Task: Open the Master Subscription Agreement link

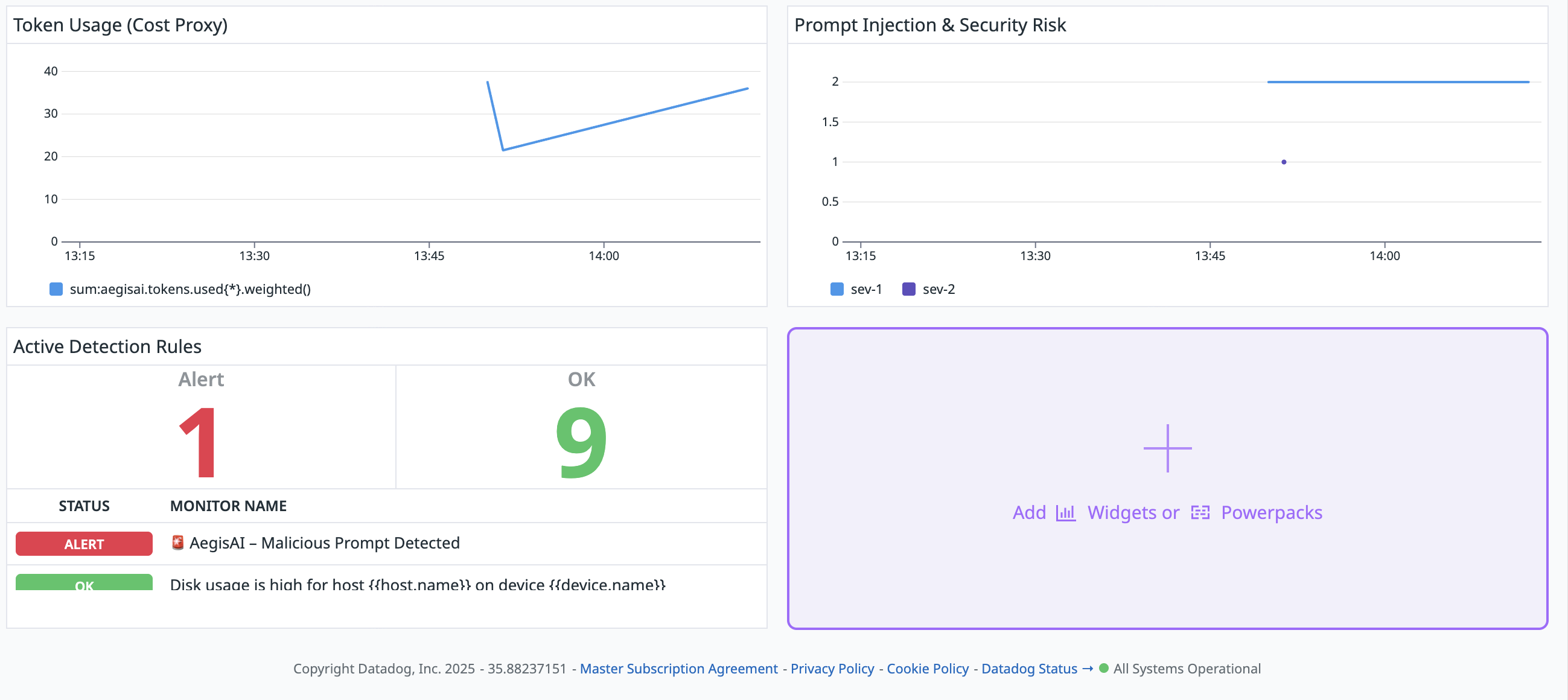Action: 678,669
